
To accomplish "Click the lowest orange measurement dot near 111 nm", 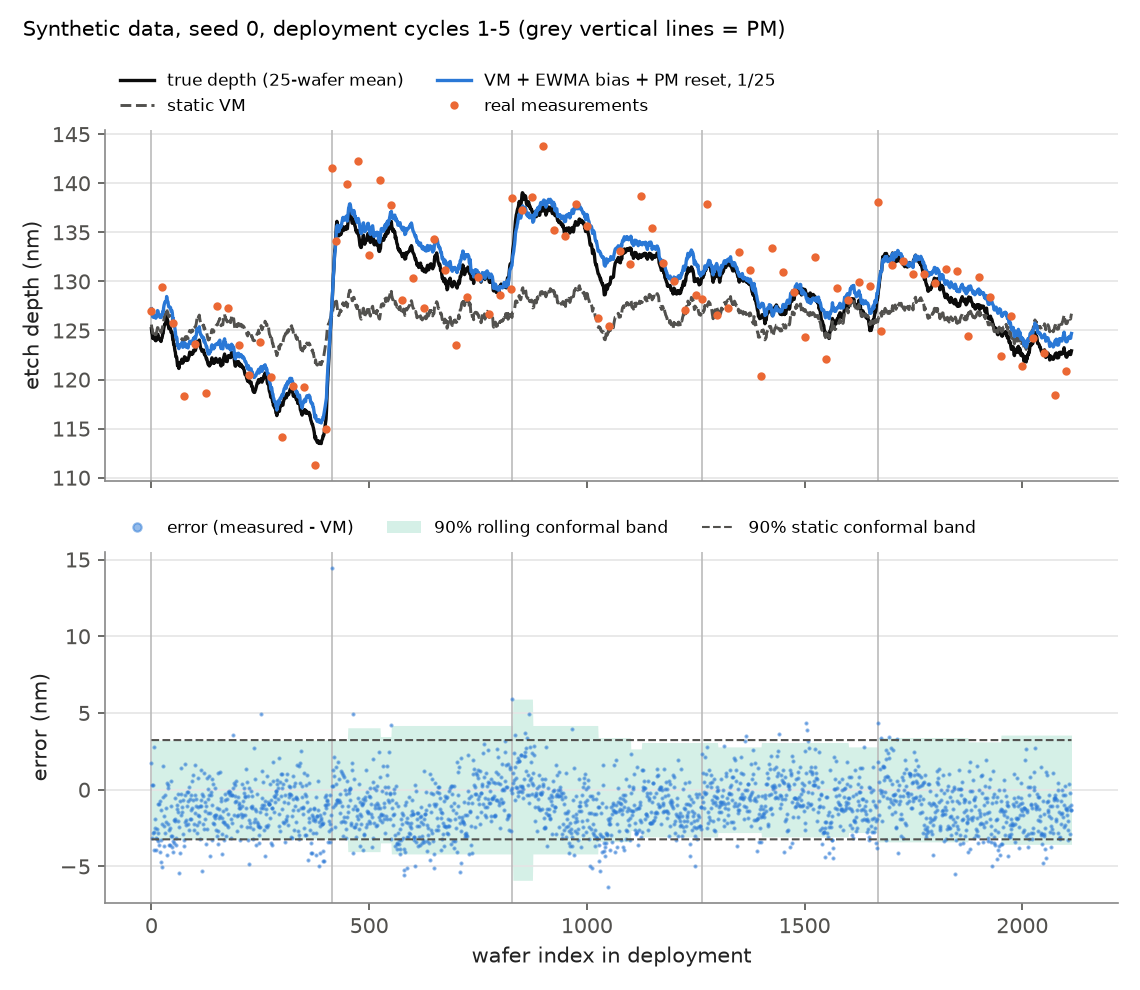I will click(x=316, y=465).
